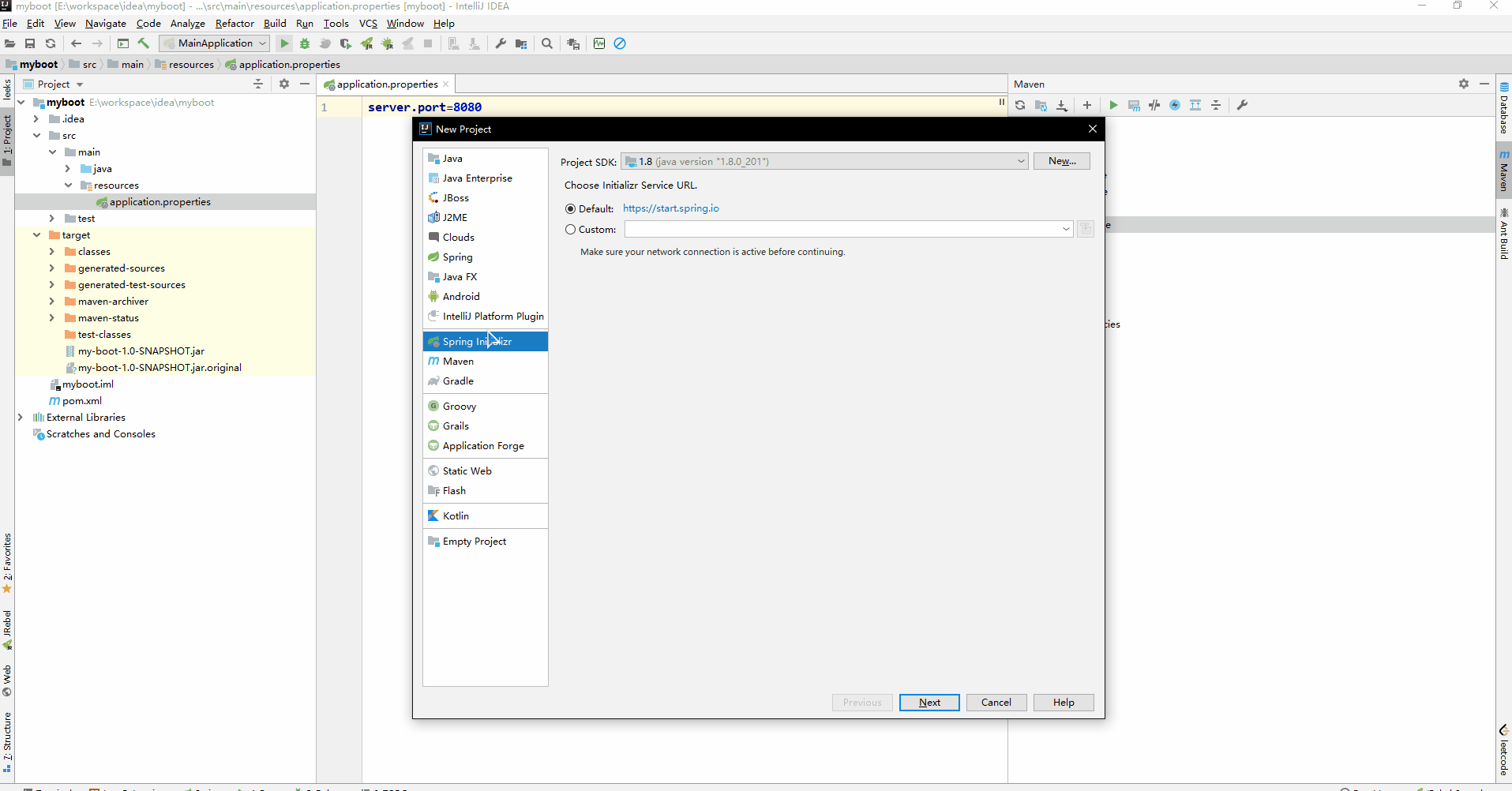Click the Next button
This screenshot has height=791, width=1512.
tap(929, 703)
